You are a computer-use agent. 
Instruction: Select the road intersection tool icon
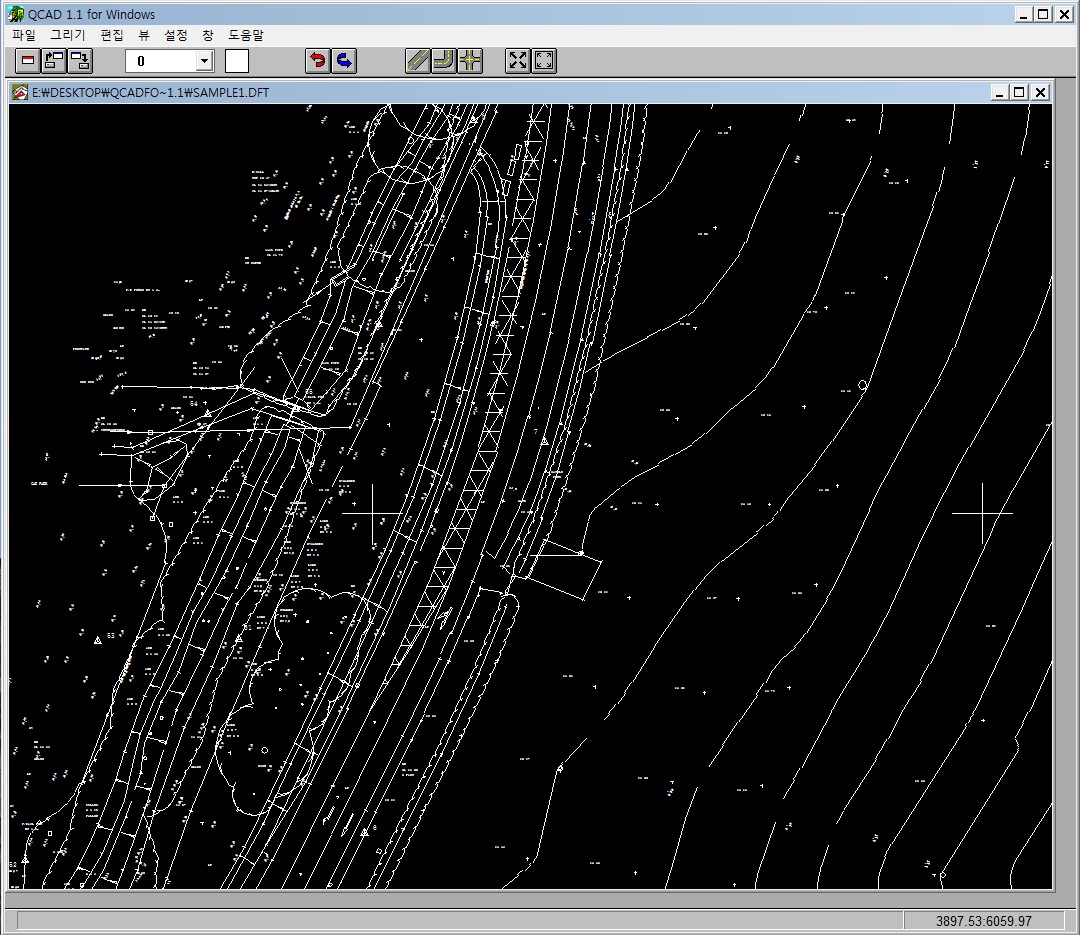point(470,61)
